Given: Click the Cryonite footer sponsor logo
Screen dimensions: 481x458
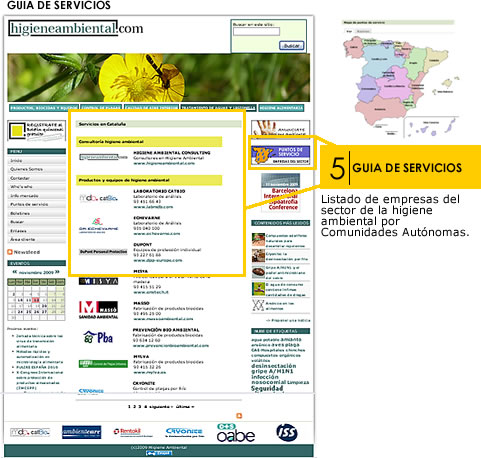Looking at the screenshot, I should click(x=184, y=433).
